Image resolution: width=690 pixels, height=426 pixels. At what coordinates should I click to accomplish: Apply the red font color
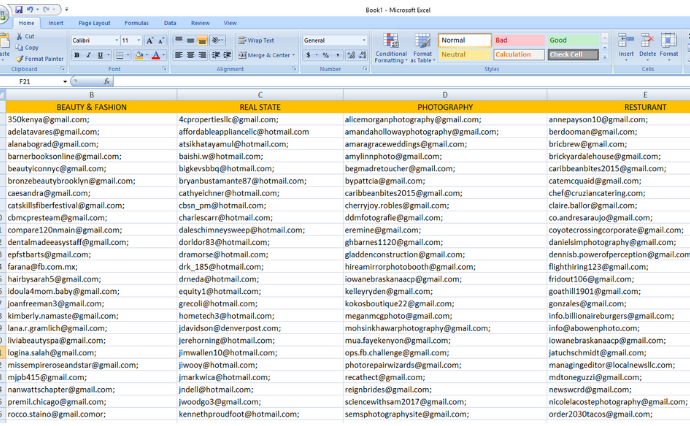tap(156, 55)
